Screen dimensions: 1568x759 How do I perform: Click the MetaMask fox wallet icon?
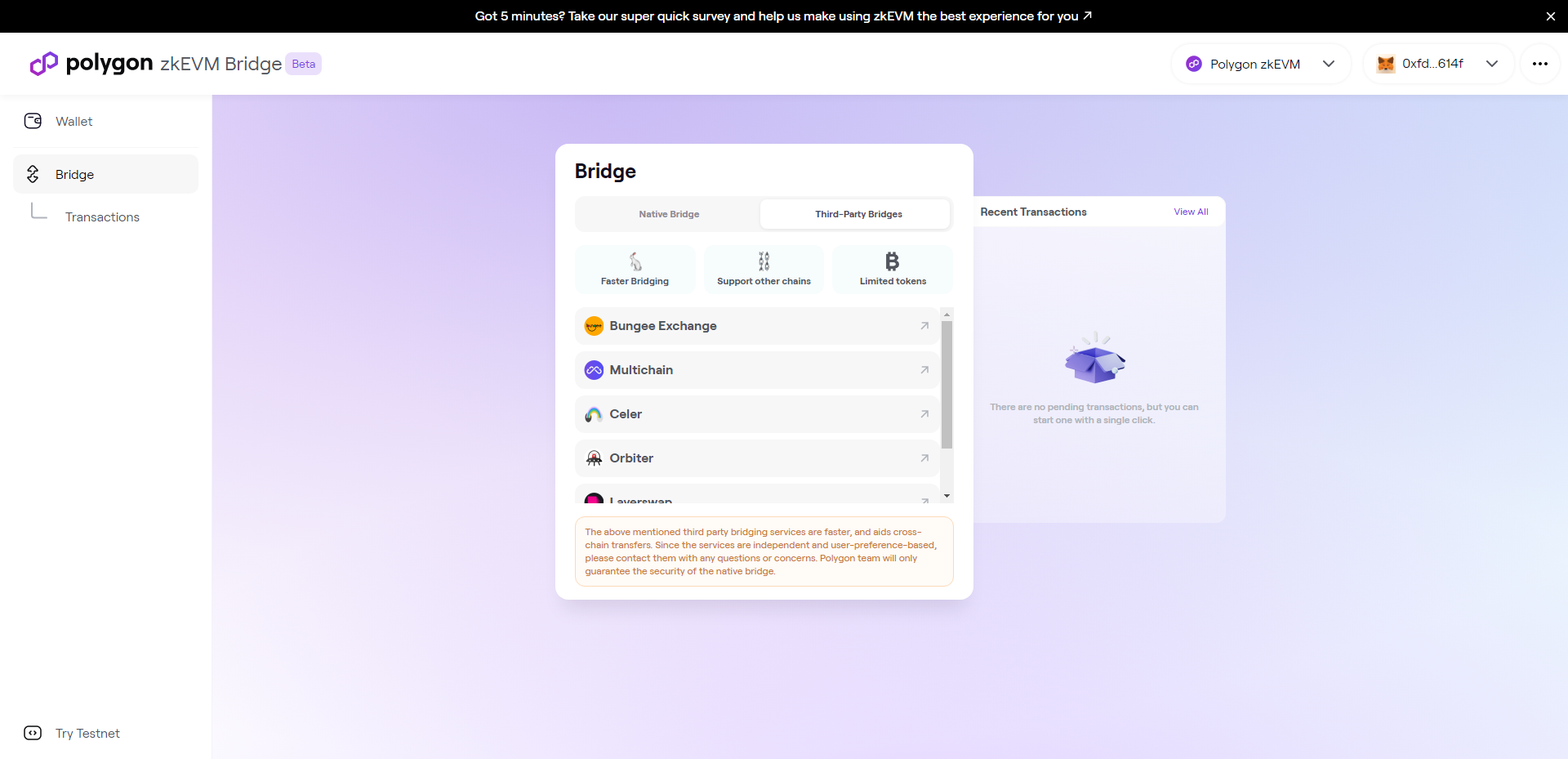tap(1385, 64)
